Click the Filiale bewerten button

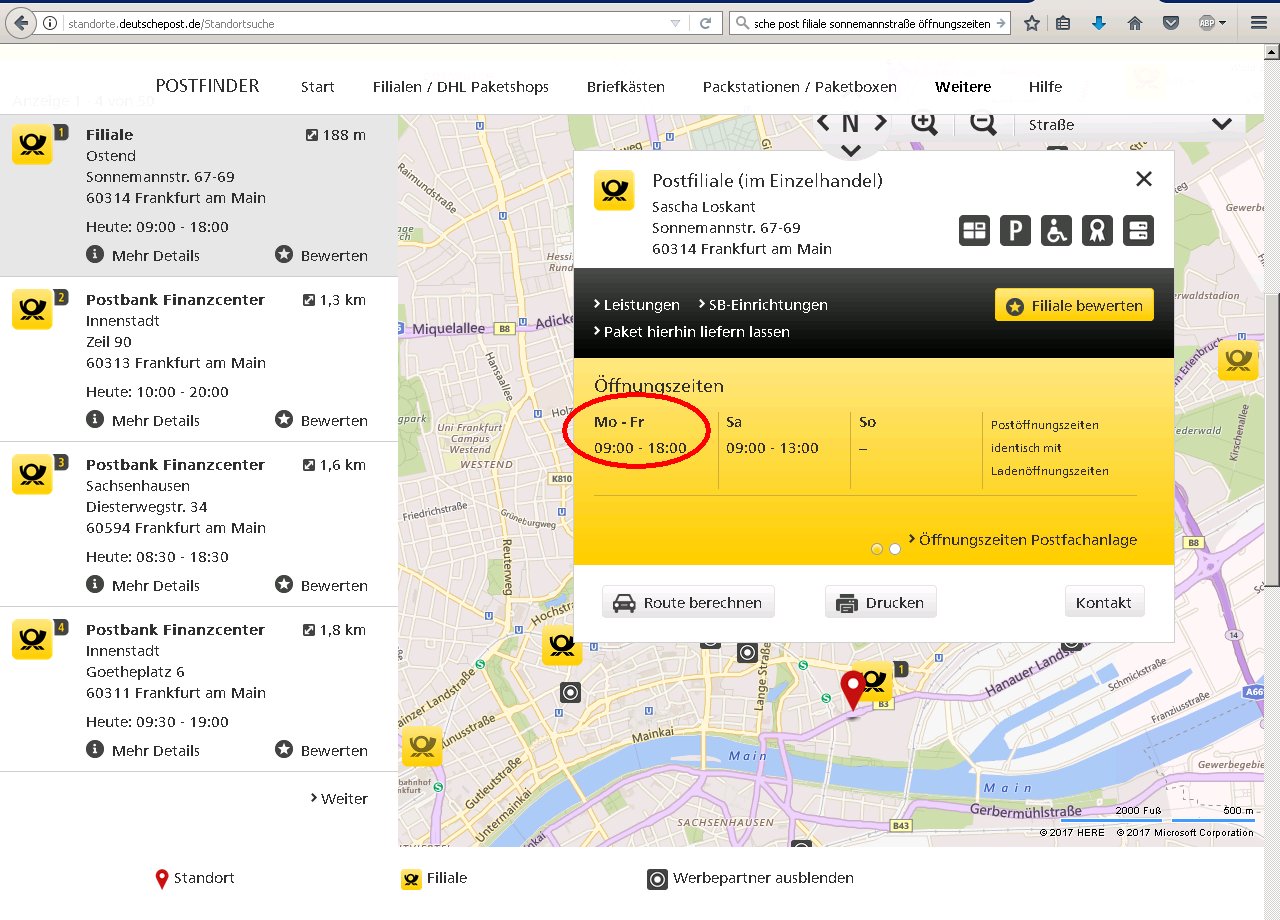tap(1074, 306)
